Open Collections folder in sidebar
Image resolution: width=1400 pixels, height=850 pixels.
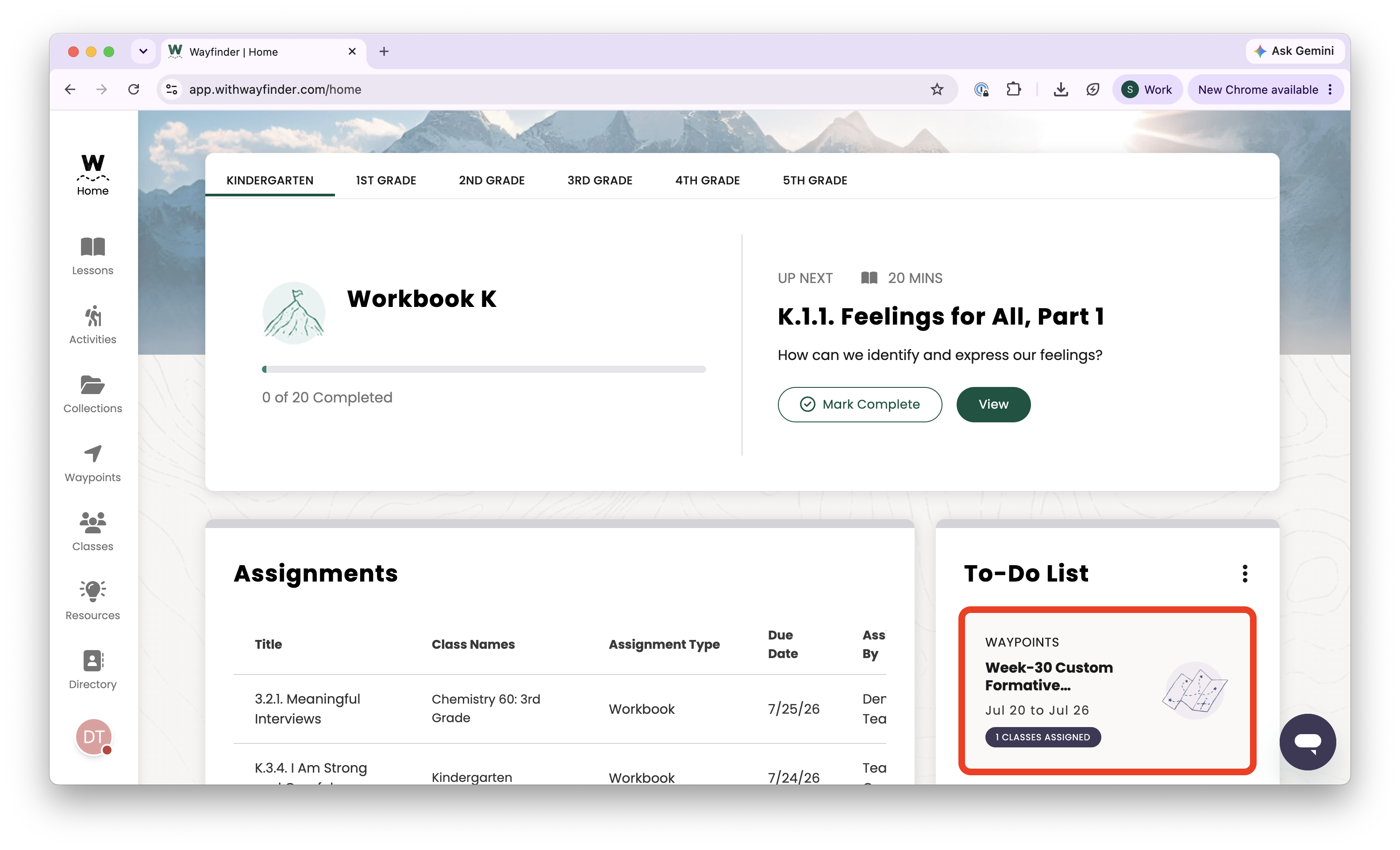pos(92,394)
